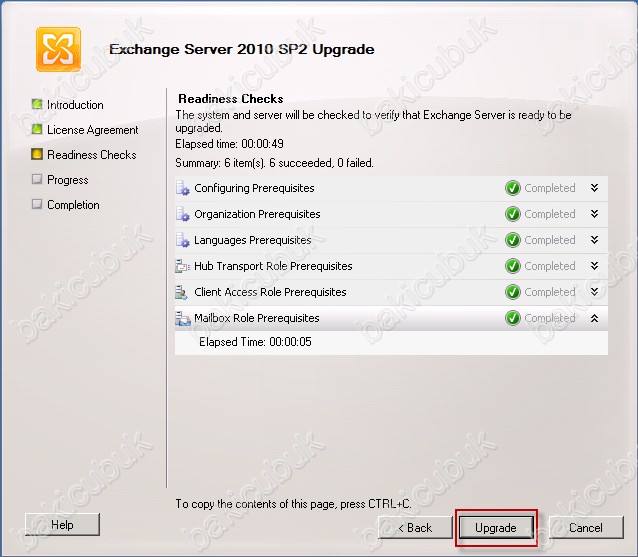Viewport: 638px width, 557px height.
Task: Click Completed status for Mailbox Role
Action: tap(550, 319)
